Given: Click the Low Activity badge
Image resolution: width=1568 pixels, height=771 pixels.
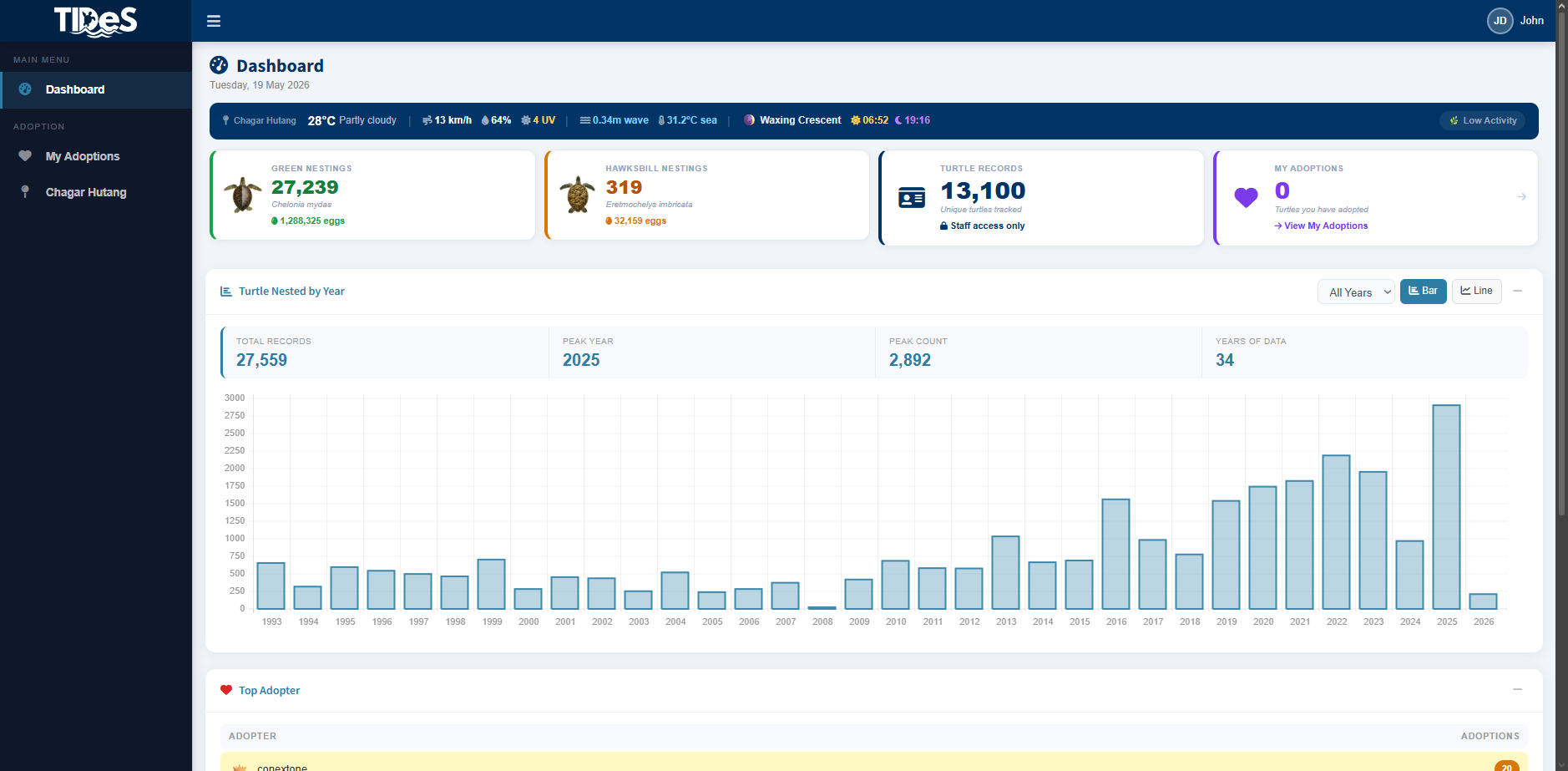Looking at the screenshot, I should (x=1483, y=120).
